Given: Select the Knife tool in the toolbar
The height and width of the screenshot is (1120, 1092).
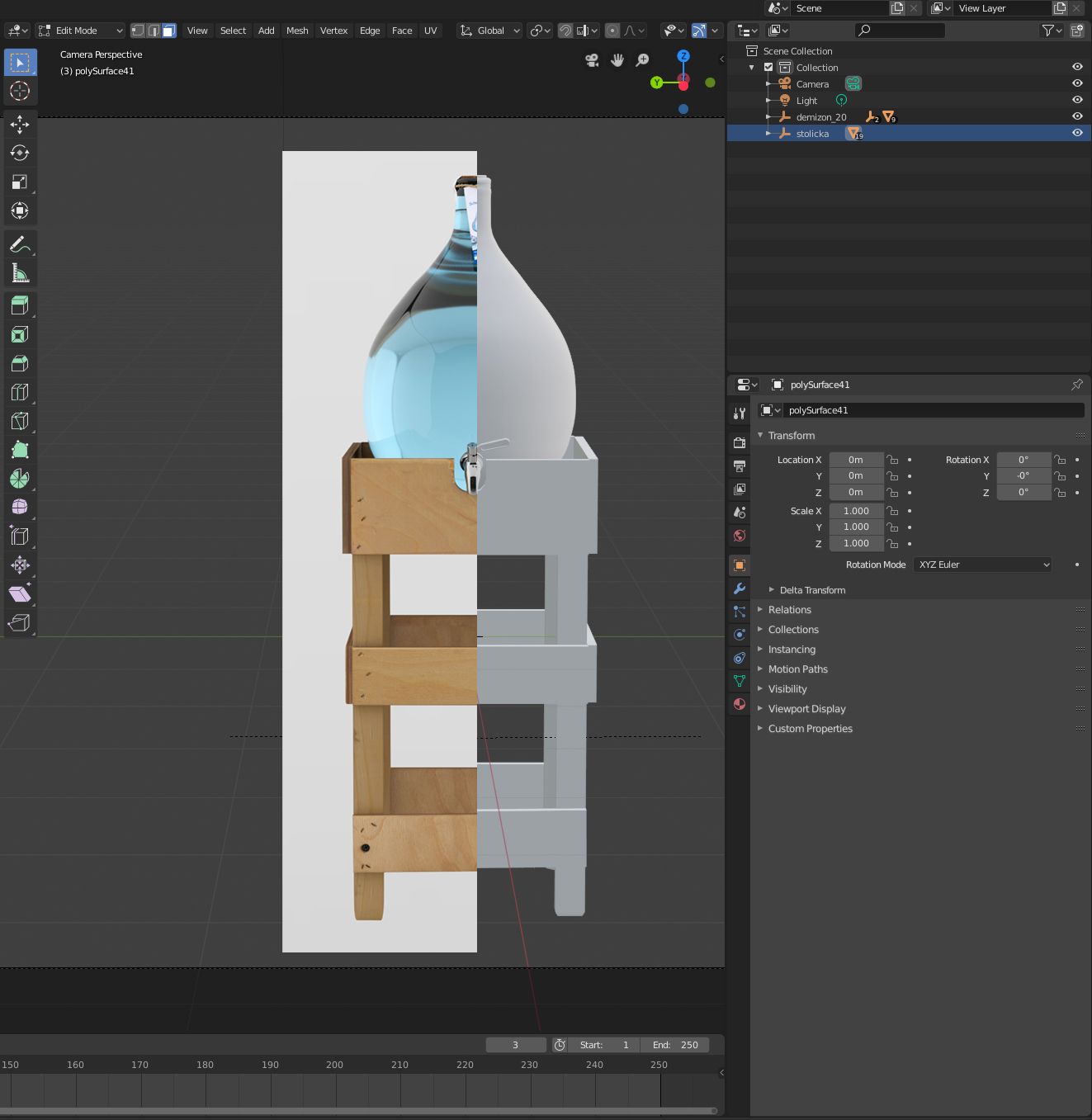Looking at the screenshot, I should (x=20, y=421).
